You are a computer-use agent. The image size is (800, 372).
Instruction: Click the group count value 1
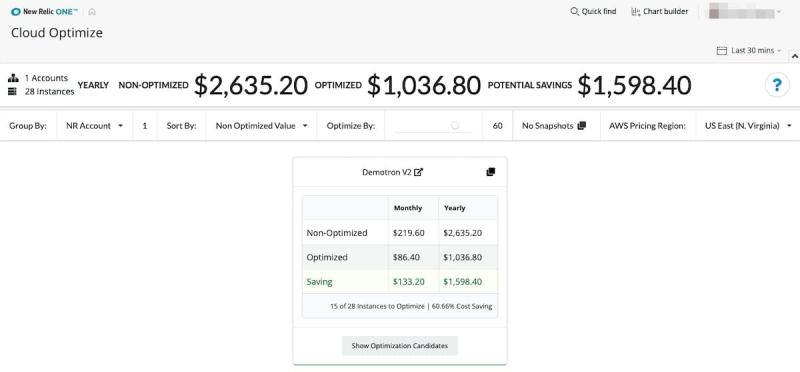(145, 126)
